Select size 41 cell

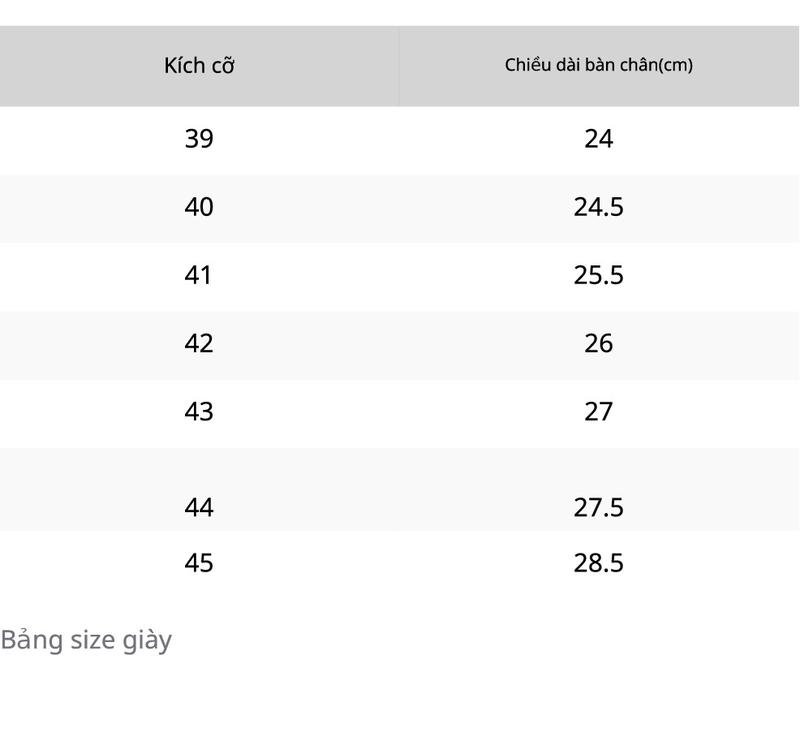click(198, 276)
